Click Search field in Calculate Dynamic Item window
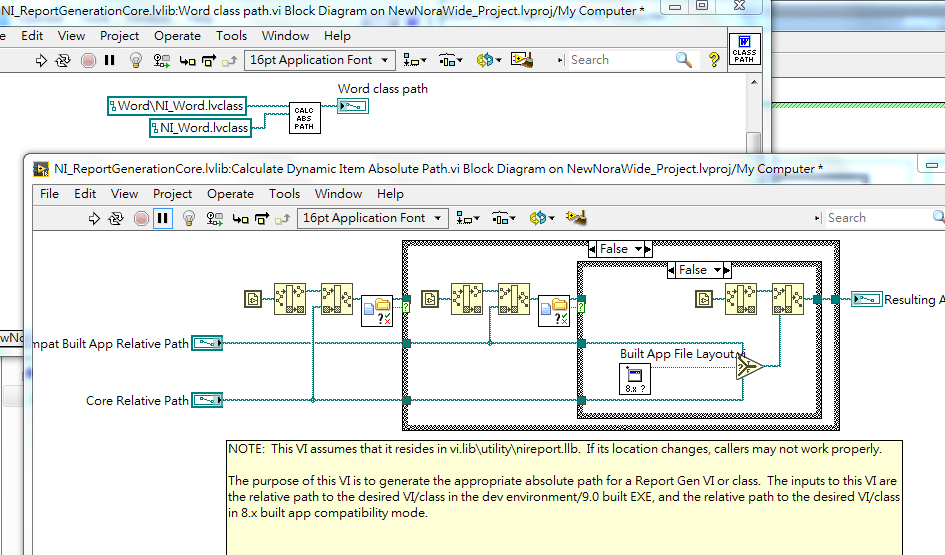 pyautogui.click(x=877, y=218)
